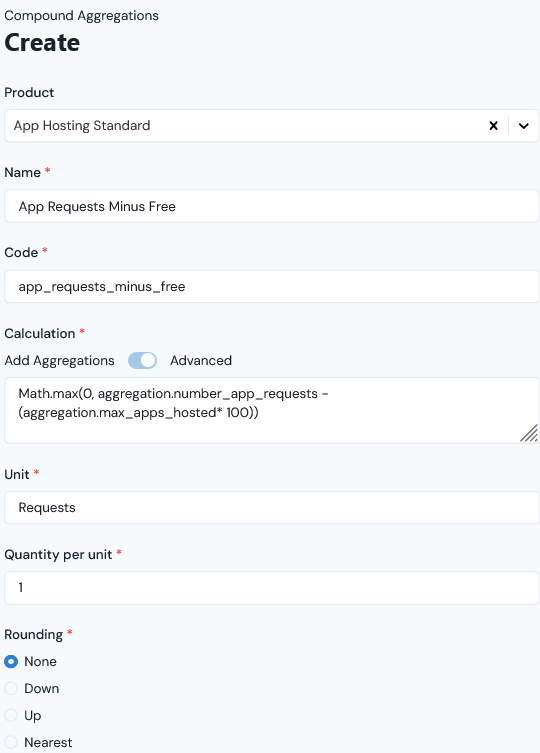
Task: Select the Down rounding option
Action: (11, 689)
